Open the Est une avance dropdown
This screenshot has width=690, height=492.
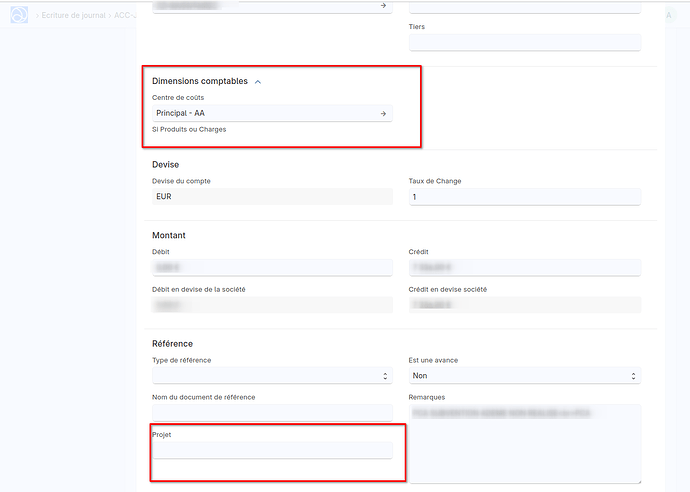click(x=524, y=376)
